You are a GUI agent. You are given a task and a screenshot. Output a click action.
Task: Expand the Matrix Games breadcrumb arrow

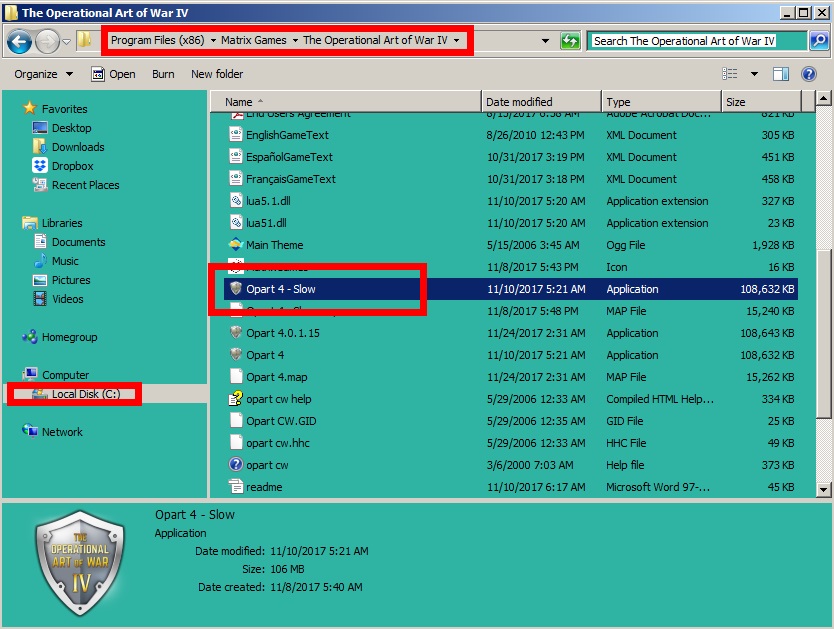tap(295, 40)
